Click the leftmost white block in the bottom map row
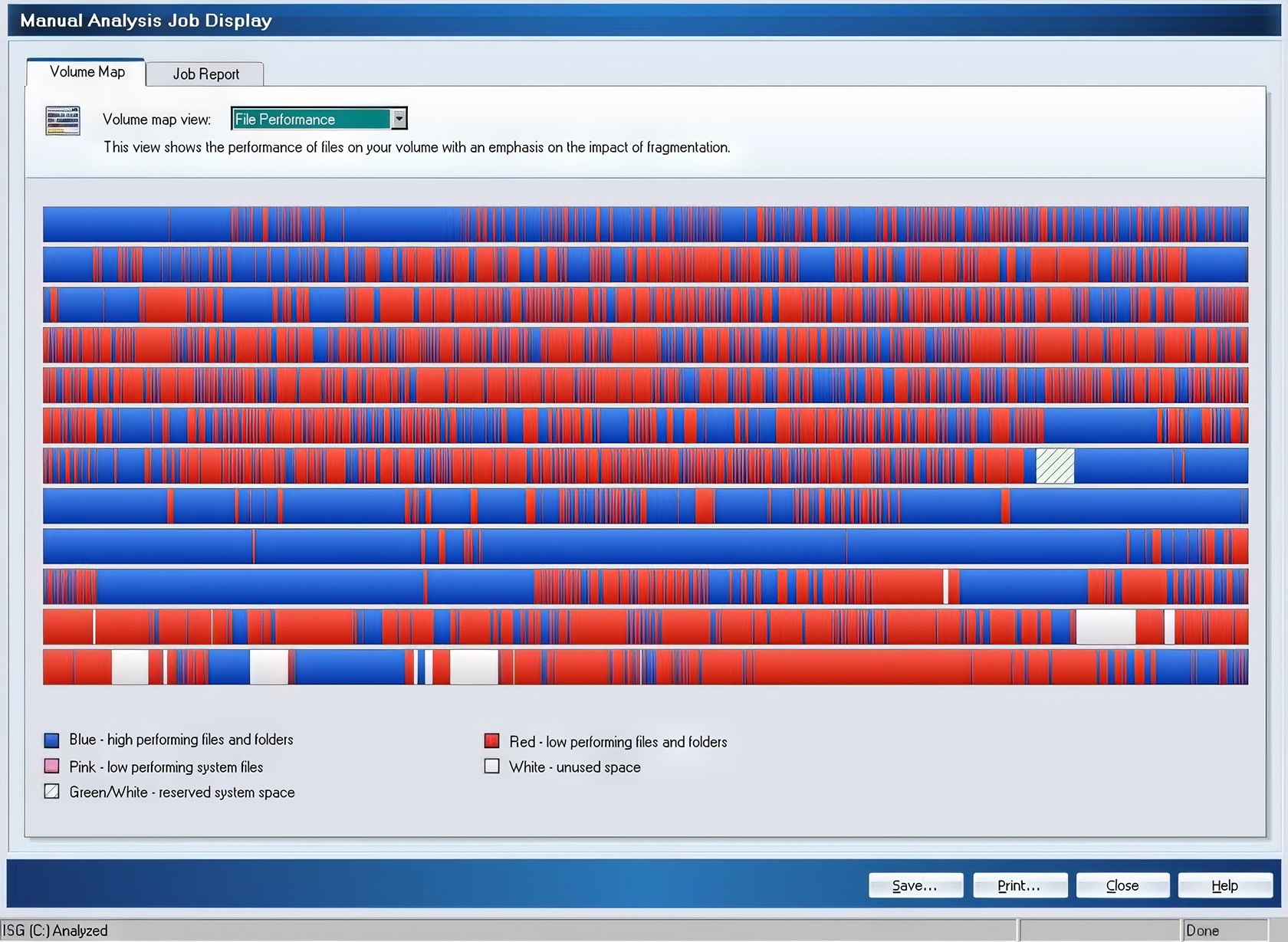Viewport: 1288px width, 942px height. (x=130, y=667)
